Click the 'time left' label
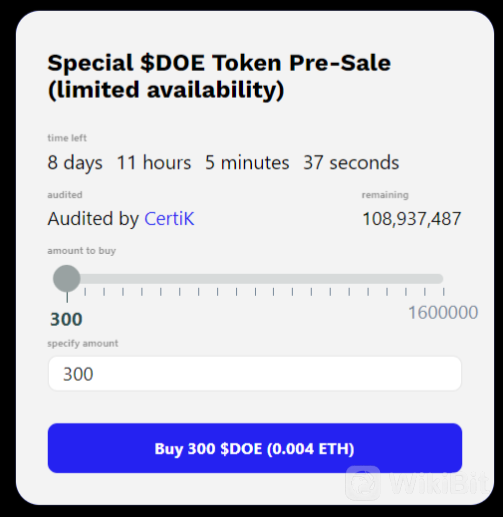This screenshot has height=517, width=503. pos(67,138)
